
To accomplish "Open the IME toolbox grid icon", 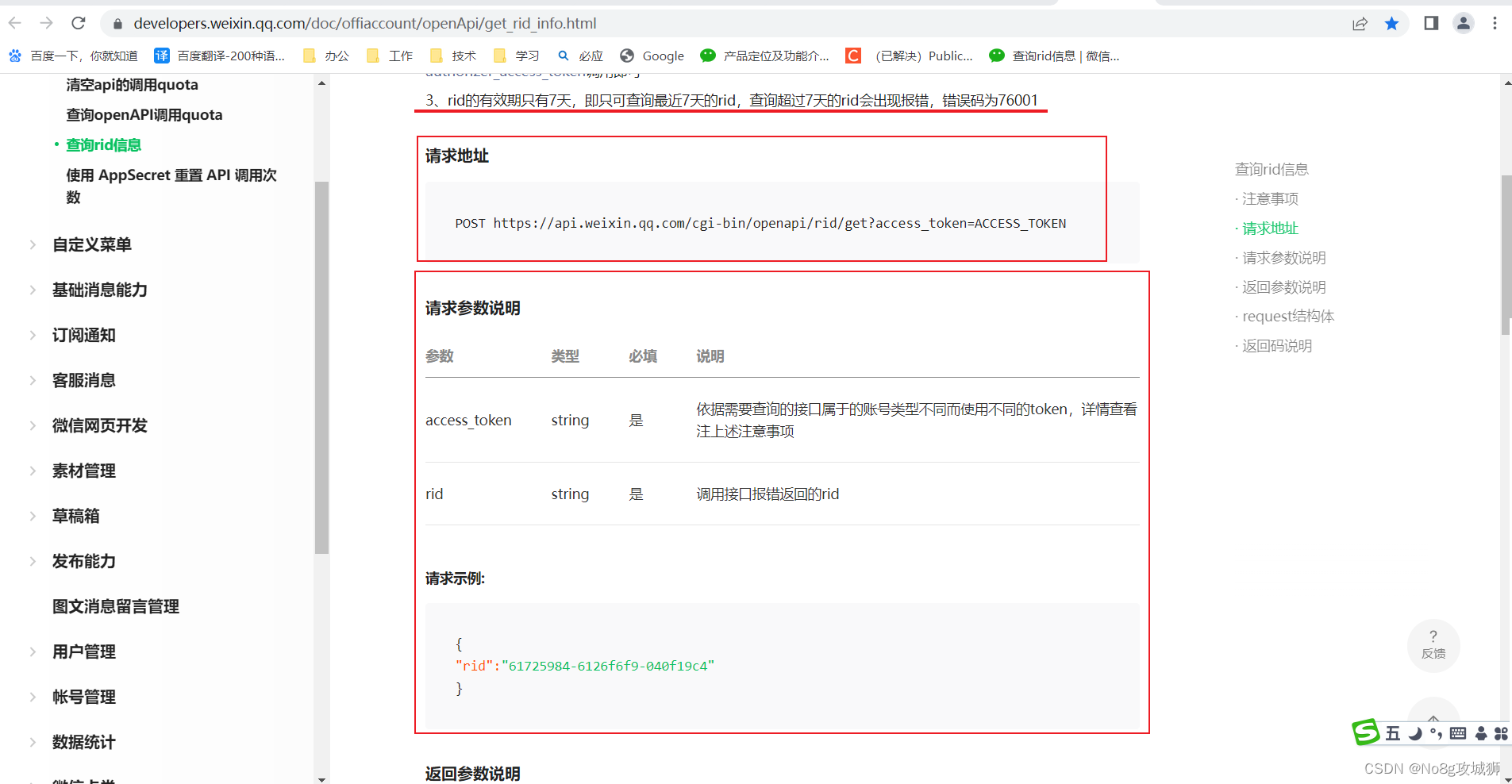I will point(1501,733).
